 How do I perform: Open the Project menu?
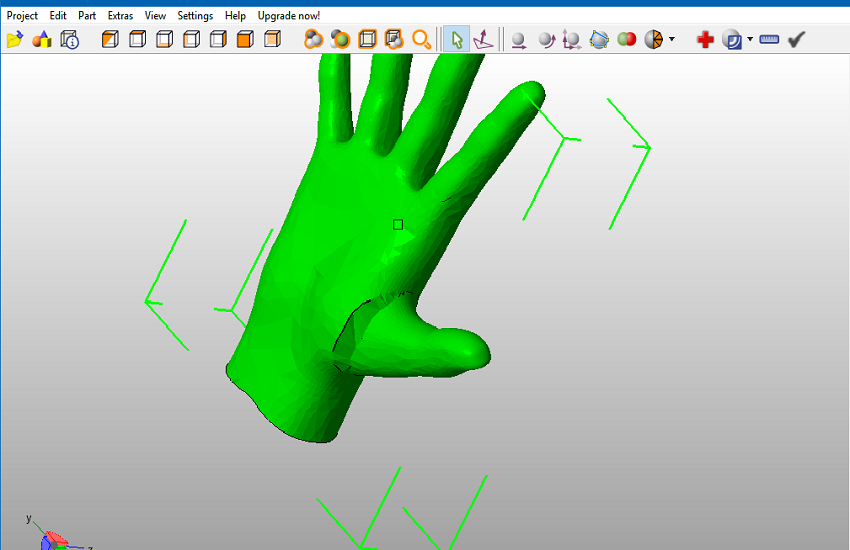(22, 16)
